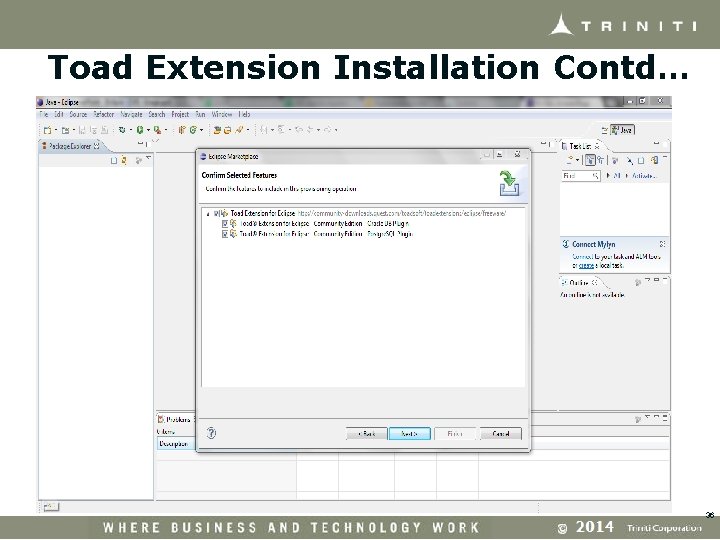The height and width of the screenshot is (540, 720).
Task: Open the Package Explorer view menu triangle
Action: click(148, 159)
